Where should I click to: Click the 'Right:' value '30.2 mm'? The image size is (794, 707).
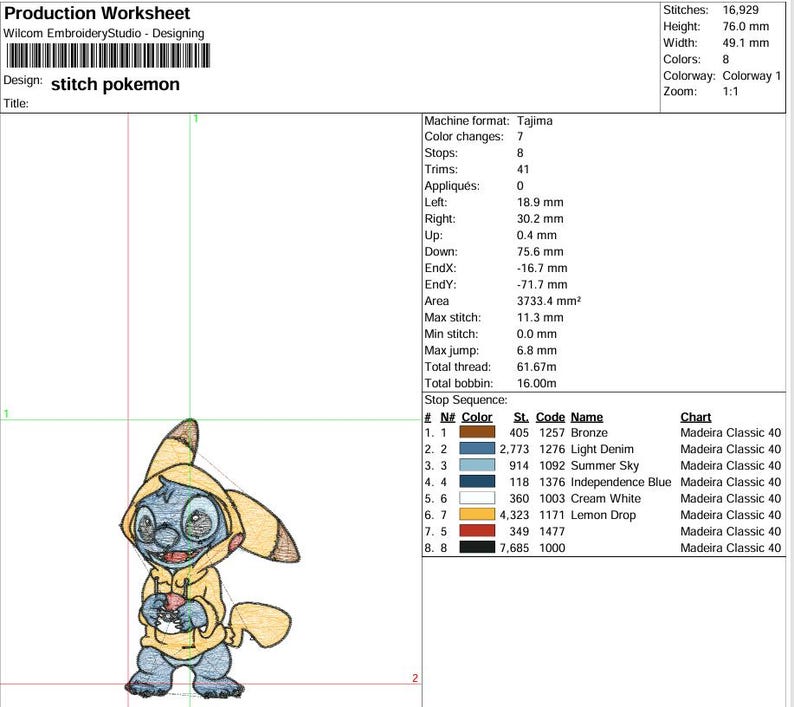[x=540, y=219]
